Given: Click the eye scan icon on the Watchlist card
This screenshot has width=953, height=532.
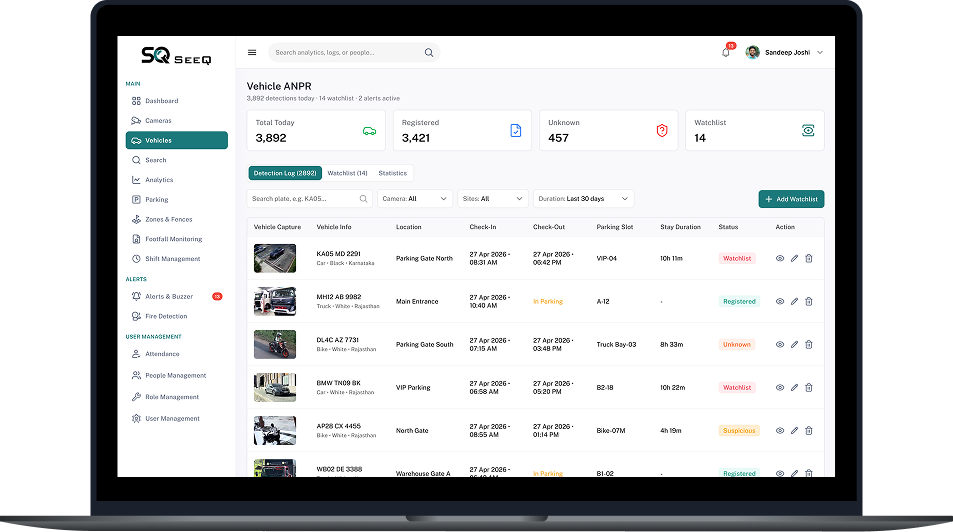Looking at the screenshot, I should pyautogui.click(x=808, y=130).
